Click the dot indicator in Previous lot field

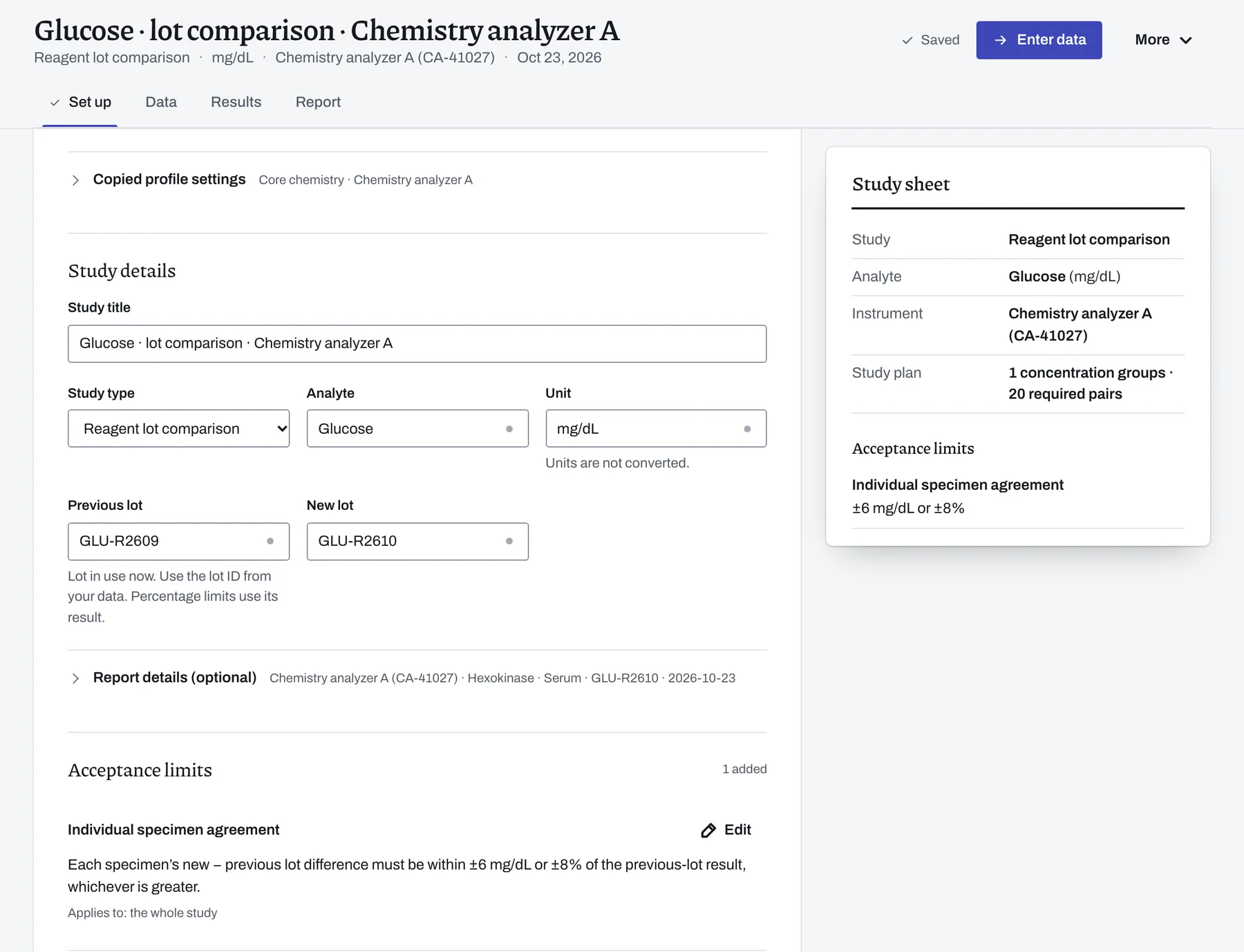coord(270,541)
